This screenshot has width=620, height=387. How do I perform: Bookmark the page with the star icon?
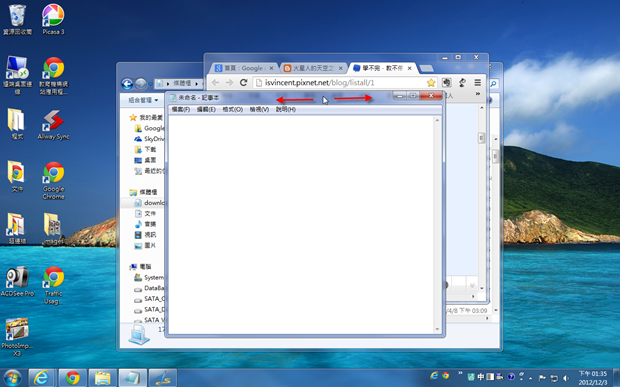(431, 83)
